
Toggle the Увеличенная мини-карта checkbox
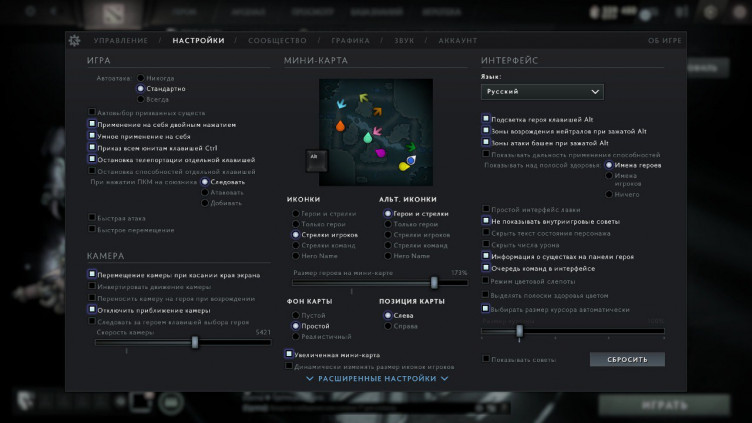pos(289,354)
